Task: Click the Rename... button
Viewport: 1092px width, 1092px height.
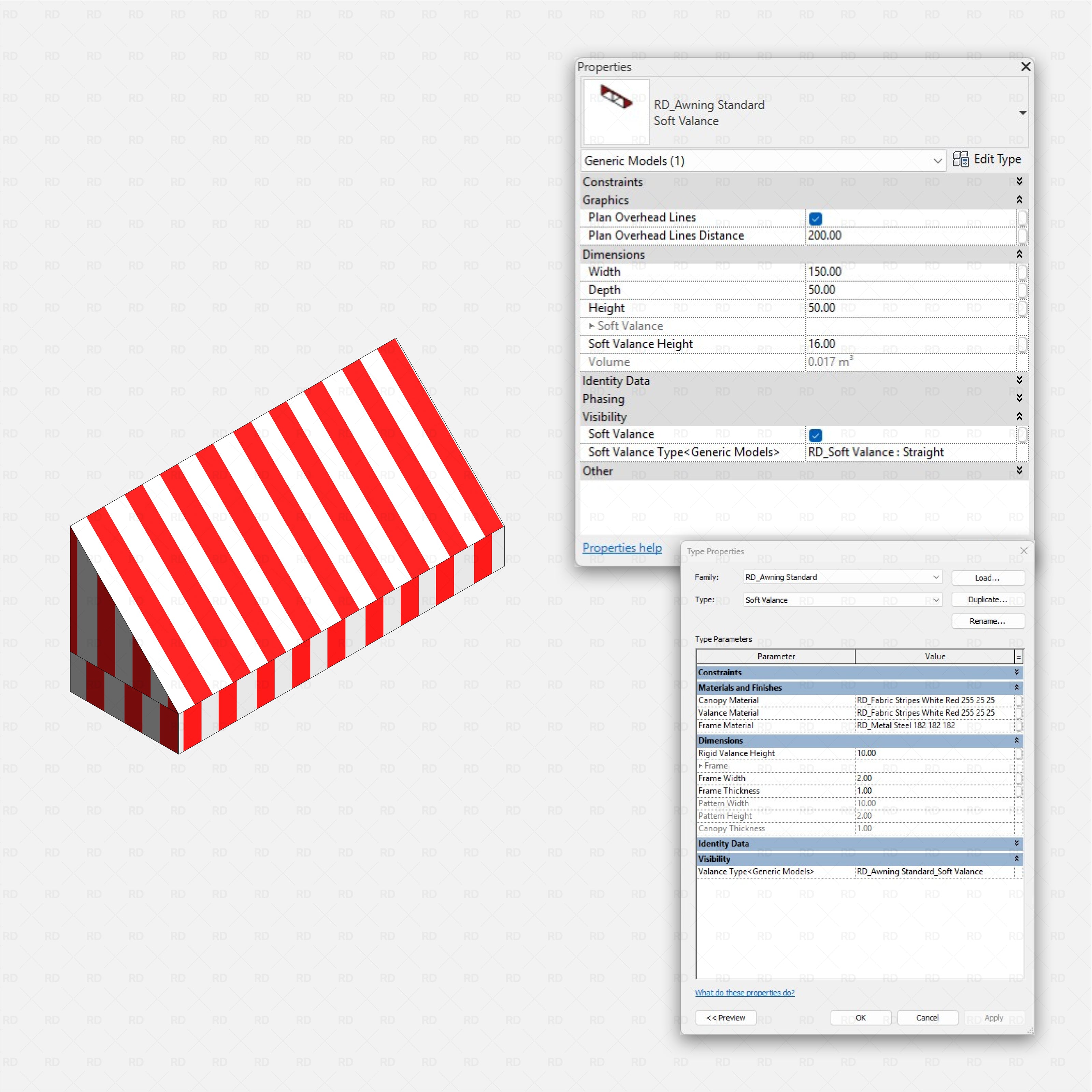Action: [x=988, y=621]
